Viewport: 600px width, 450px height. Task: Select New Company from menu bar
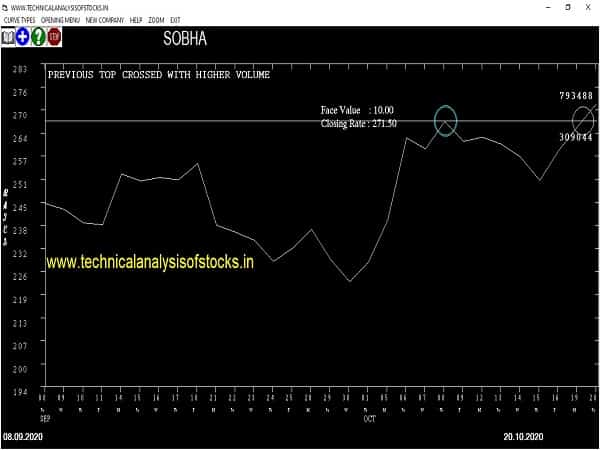105,20
